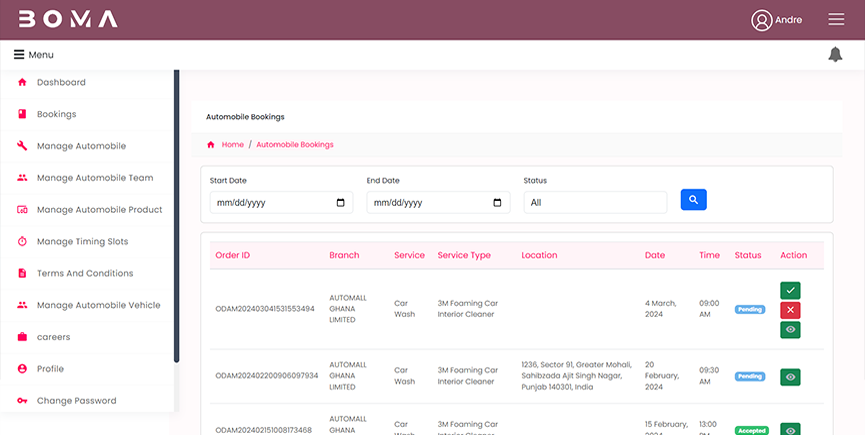Reject the first booking with red X
Image resolution: width=865 pixels, height=435 pixels.
790,310
